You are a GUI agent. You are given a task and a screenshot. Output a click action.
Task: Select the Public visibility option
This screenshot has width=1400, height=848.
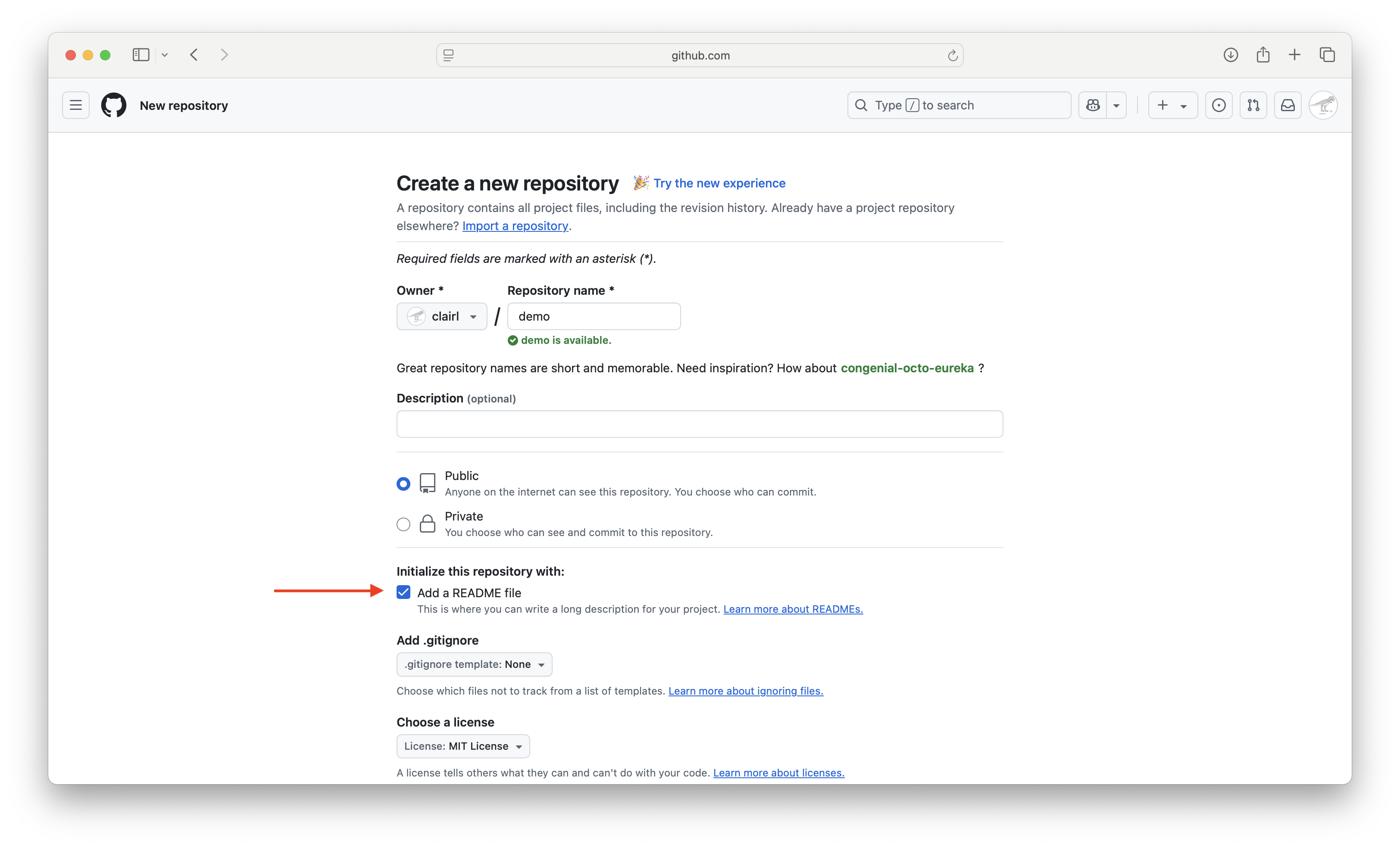pos(403,484)
